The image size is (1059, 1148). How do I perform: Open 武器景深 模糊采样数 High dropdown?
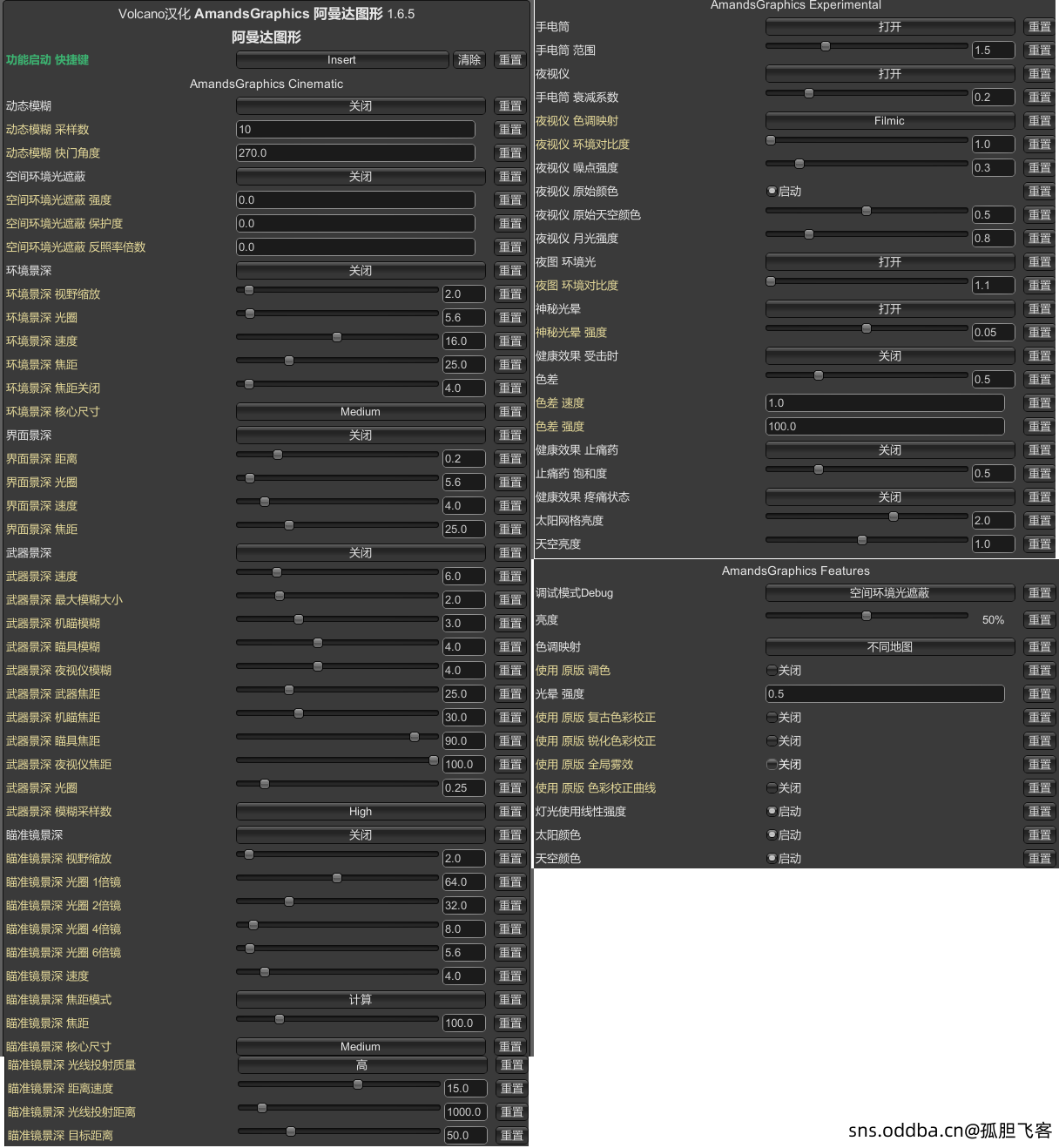(x=361, y=812)
